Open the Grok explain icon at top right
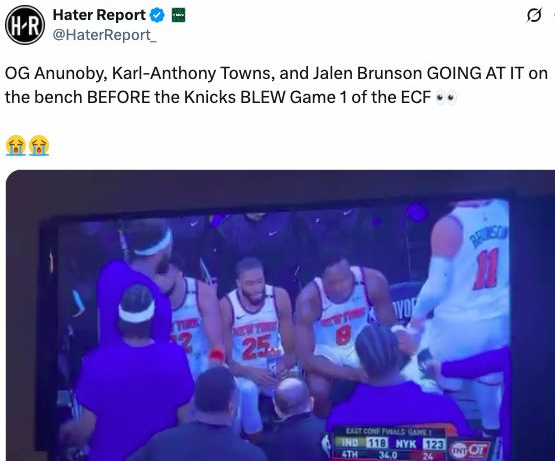The height and width of the screenshot is (461, 555). 534,16
